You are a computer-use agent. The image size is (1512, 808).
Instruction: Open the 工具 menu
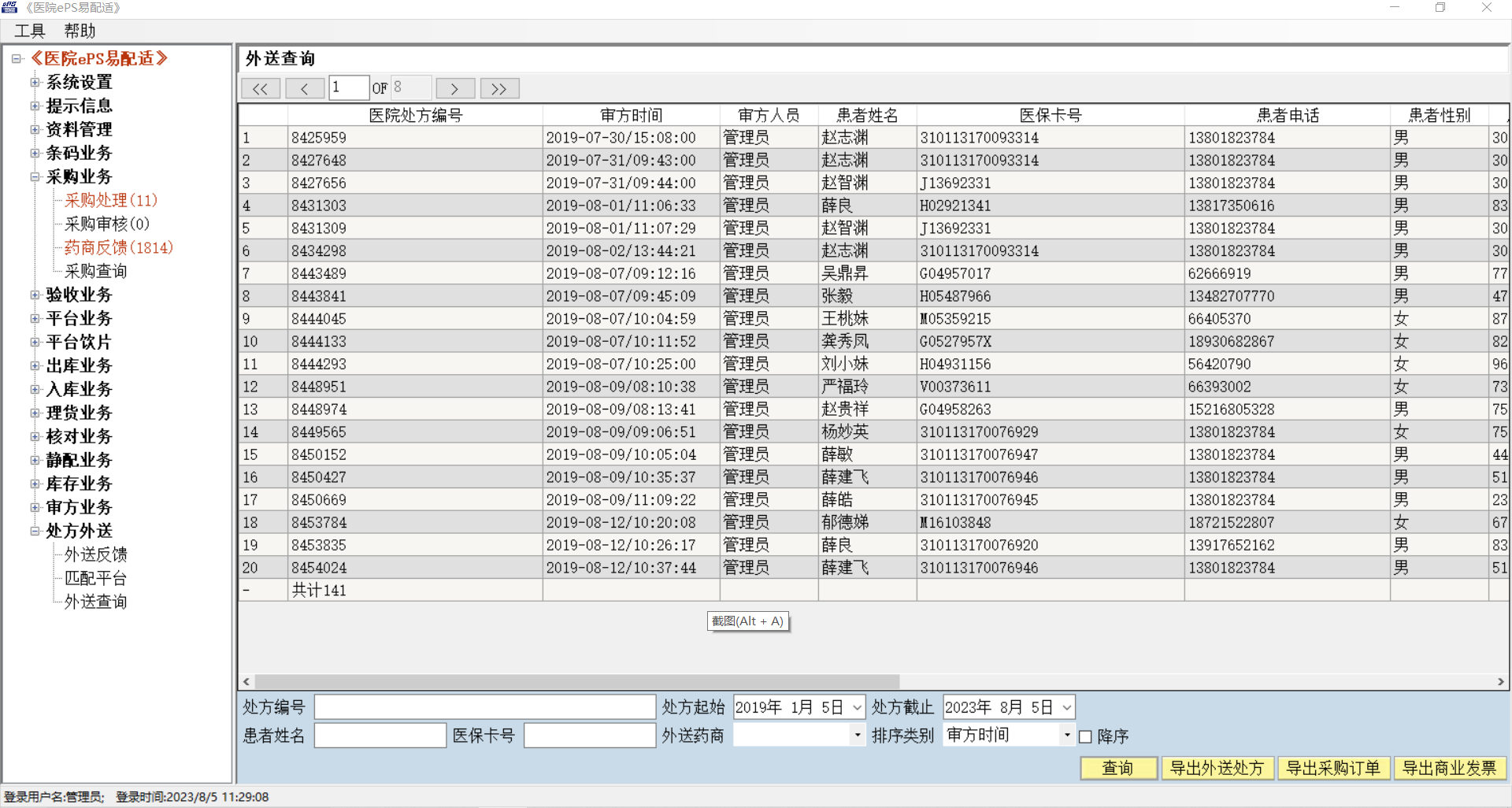[x=30, y=31]
